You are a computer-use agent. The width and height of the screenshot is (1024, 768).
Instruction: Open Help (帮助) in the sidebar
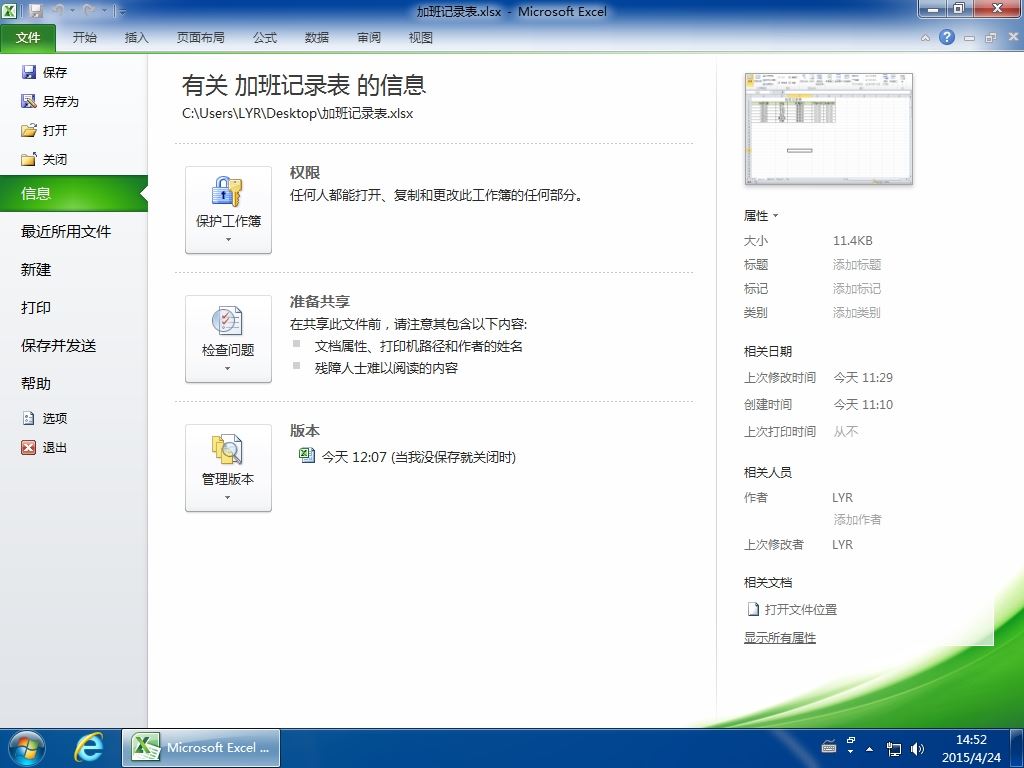click(36, 383)
